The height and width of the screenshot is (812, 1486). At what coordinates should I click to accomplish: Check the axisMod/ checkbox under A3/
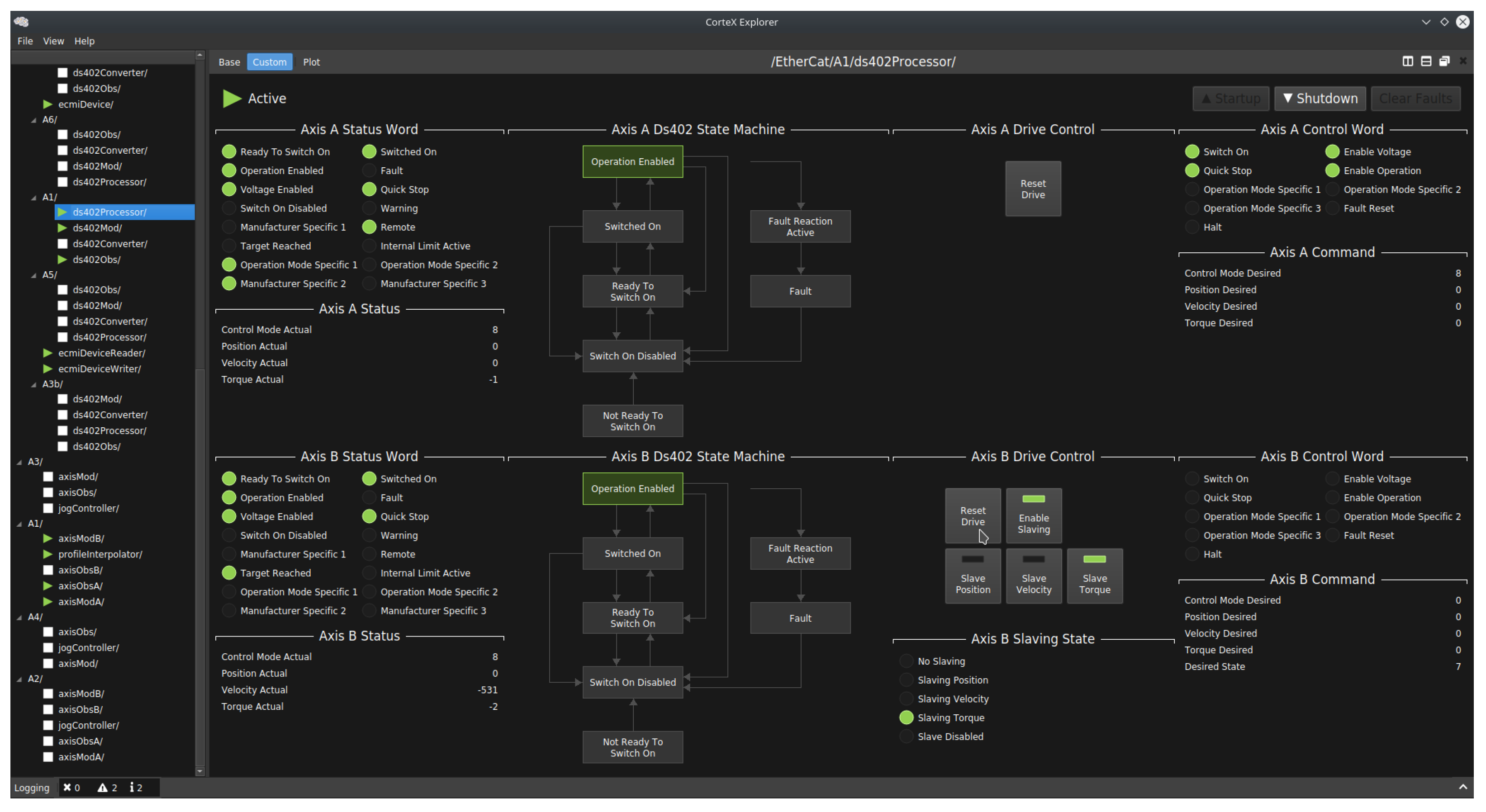click(48, 477)
